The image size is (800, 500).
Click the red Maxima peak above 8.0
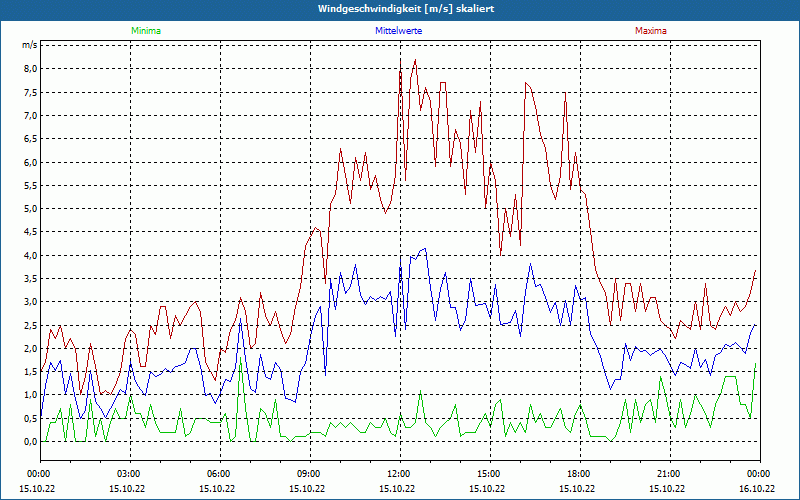point(415,60)
